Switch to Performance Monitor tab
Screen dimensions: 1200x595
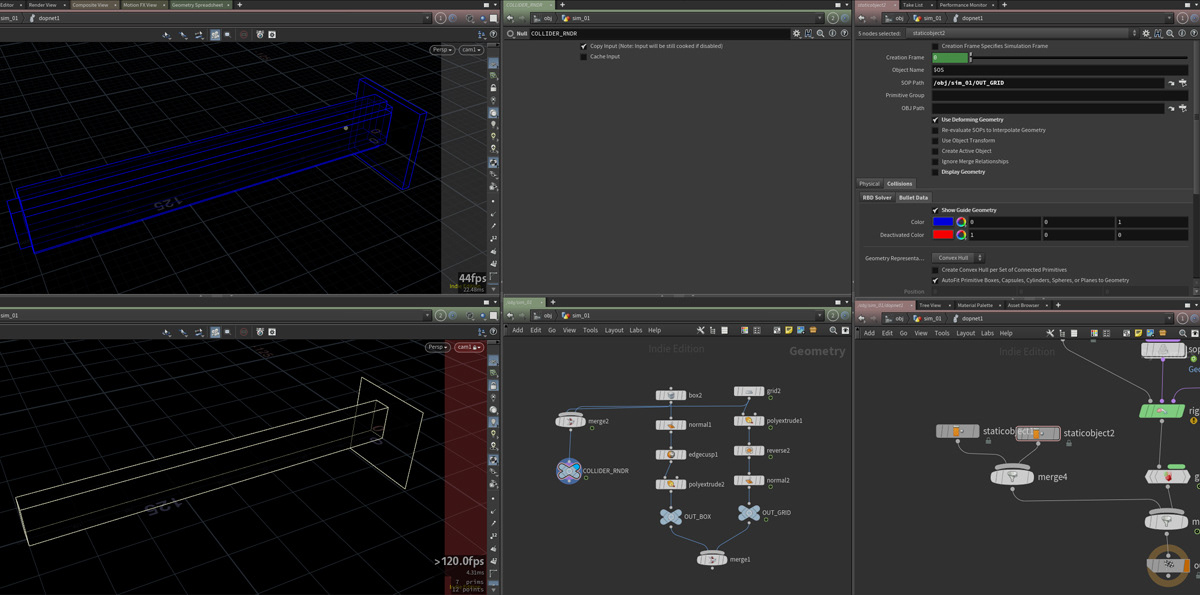[963, 5]
